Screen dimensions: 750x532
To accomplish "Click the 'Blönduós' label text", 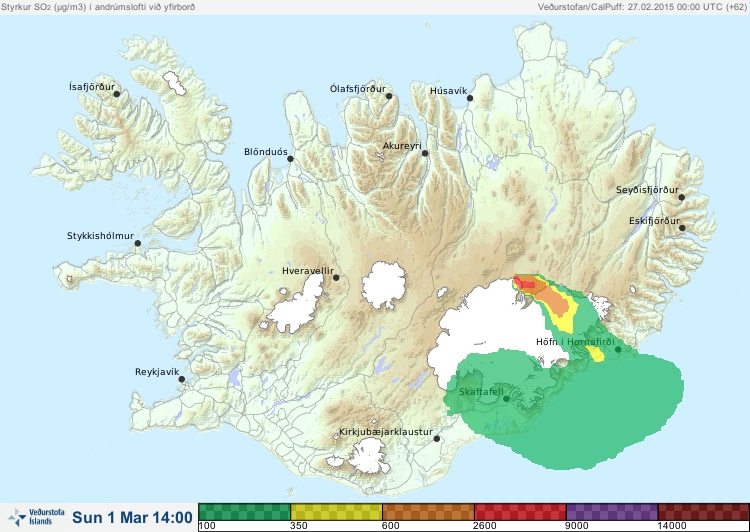I will (x=266, y=152).
